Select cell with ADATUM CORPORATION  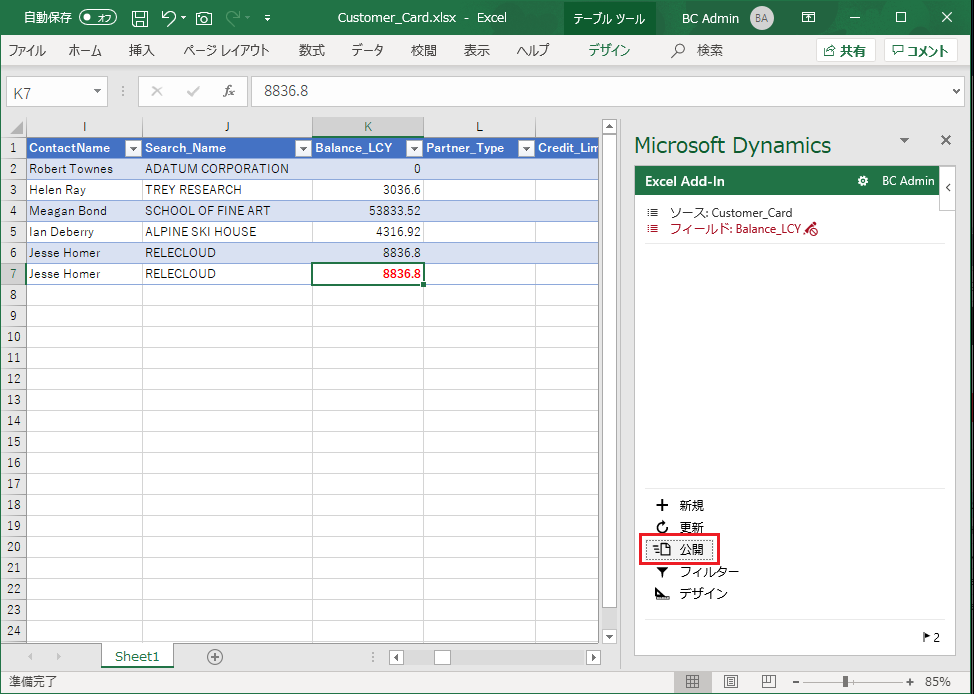coord(227,168)
